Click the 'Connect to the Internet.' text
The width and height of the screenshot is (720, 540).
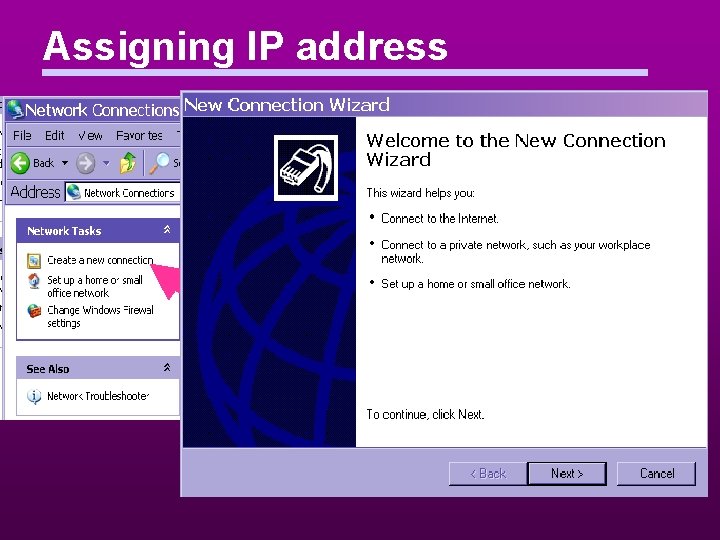coord(439,219)
